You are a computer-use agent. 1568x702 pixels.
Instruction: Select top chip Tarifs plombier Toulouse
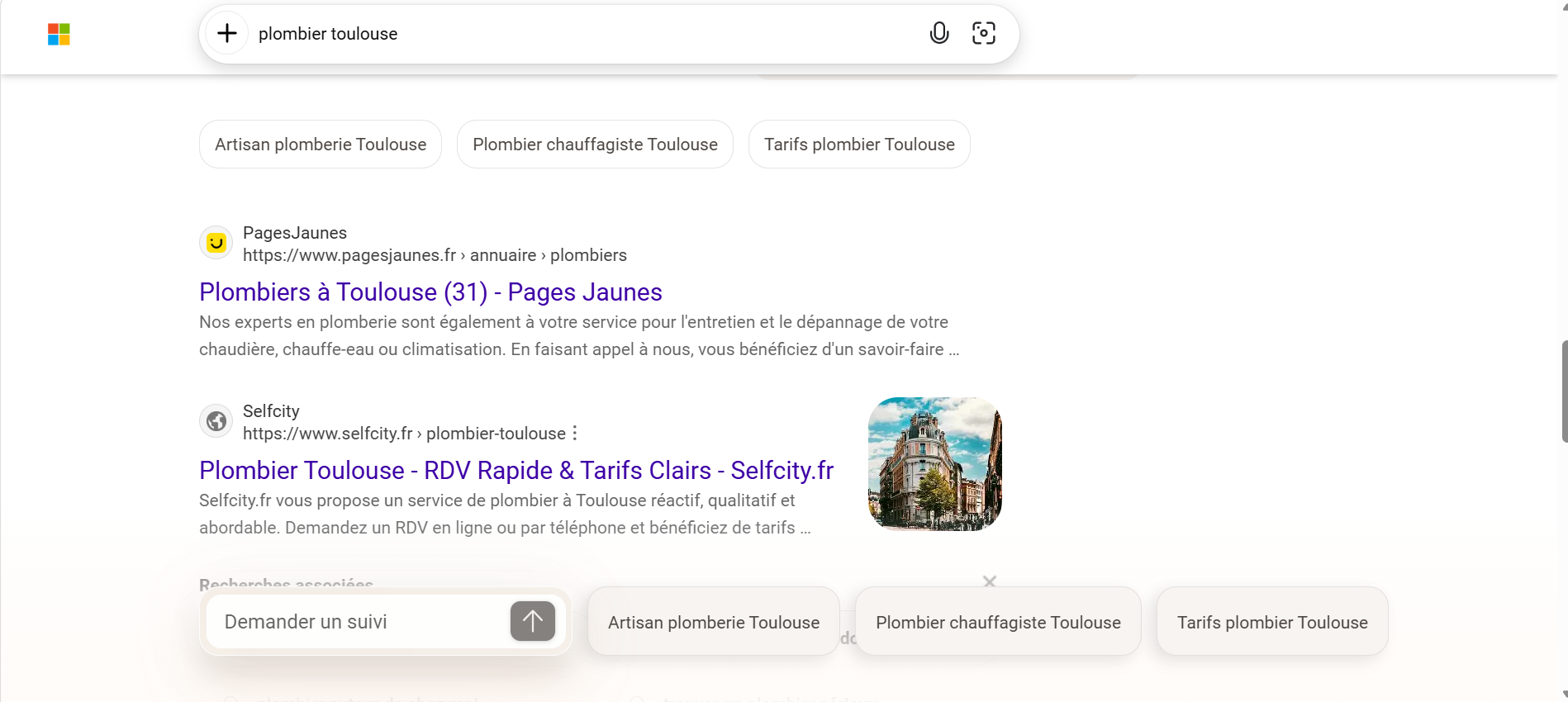(x=859, y=145)
